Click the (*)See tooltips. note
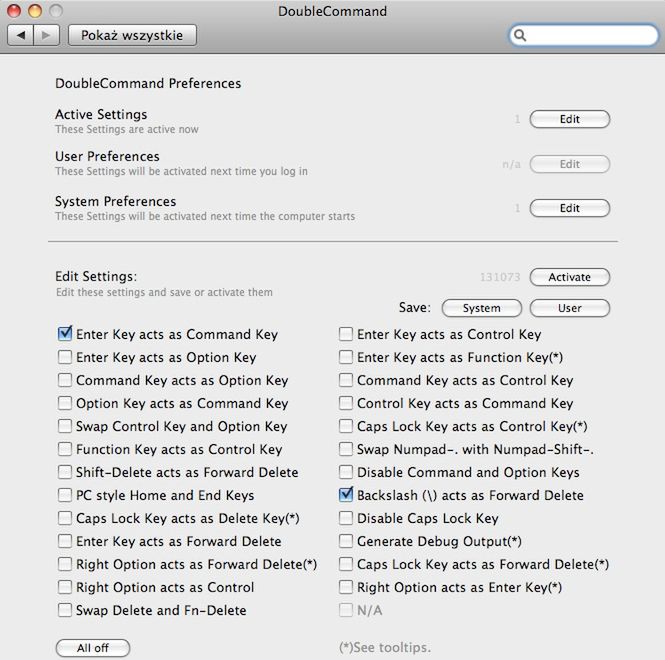This screenshot has height=660, width=665. pos(385,647)
